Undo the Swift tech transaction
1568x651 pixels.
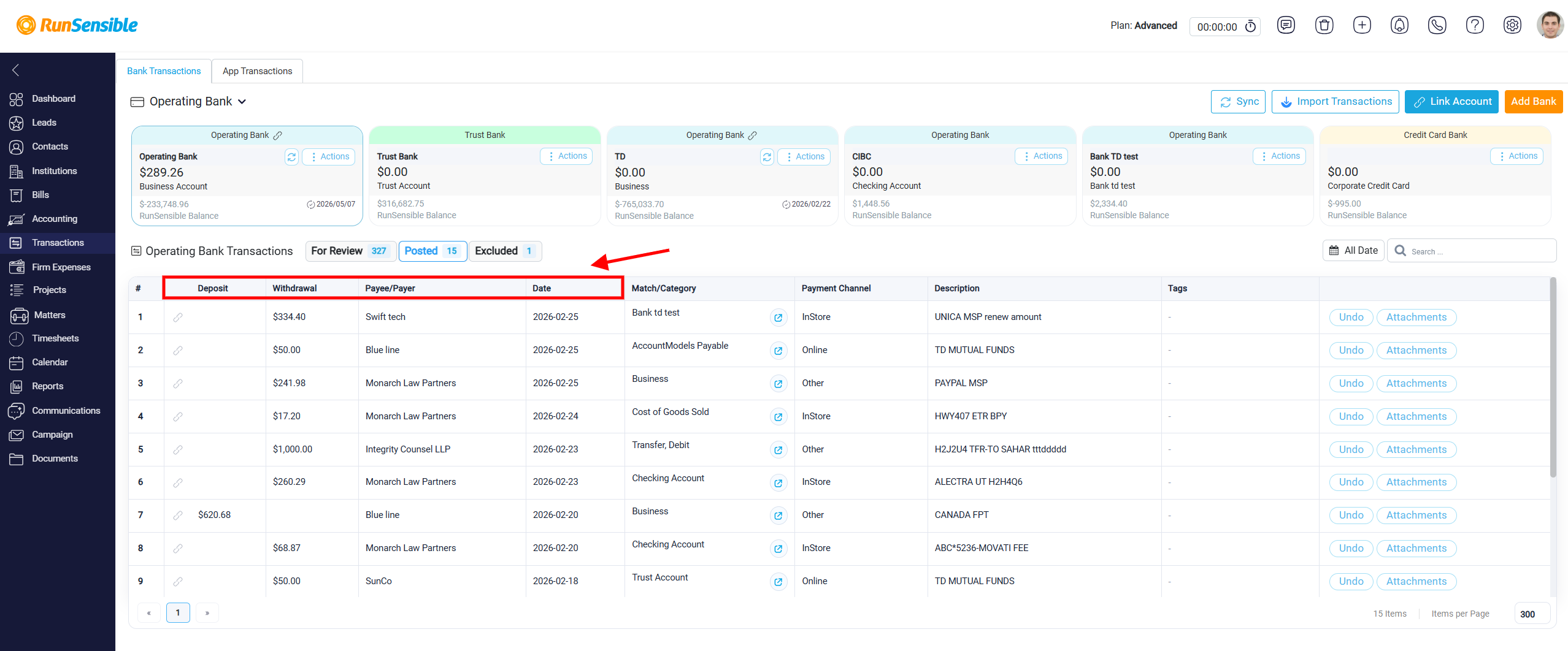(1351, 318)
